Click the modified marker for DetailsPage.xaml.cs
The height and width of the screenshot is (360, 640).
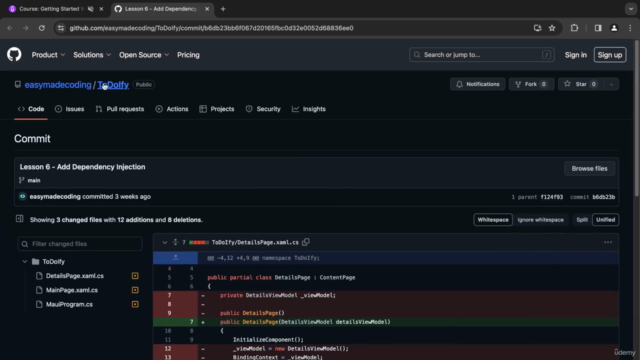[135, 276]
